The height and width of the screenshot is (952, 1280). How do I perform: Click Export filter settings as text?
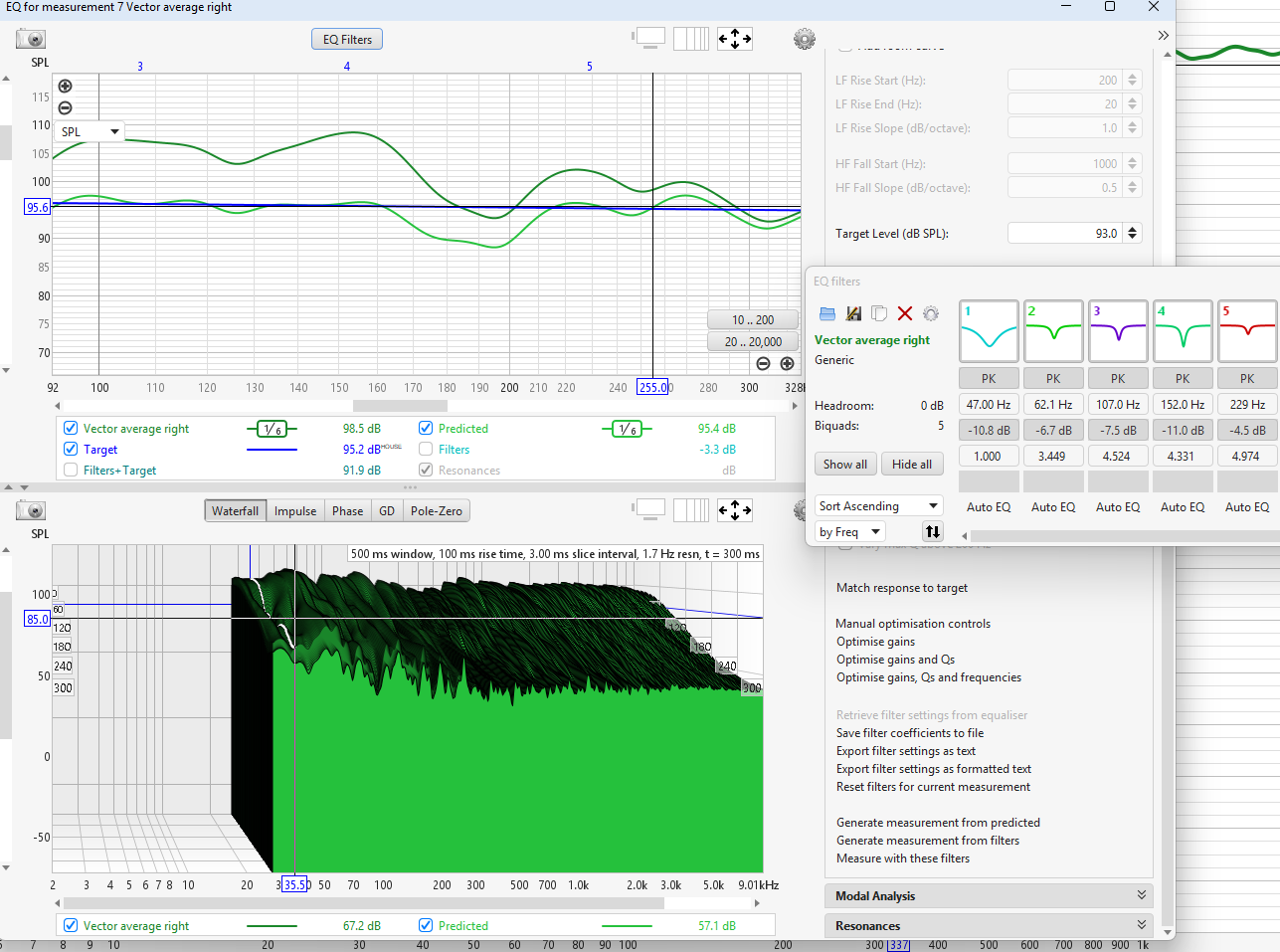tap(906, 750)
